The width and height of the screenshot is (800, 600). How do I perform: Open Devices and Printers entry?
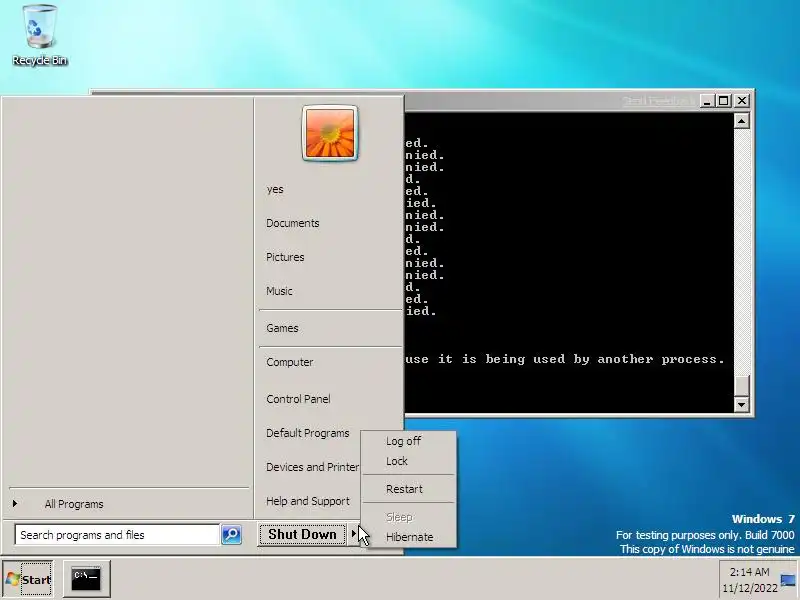(x=312, y=467)
